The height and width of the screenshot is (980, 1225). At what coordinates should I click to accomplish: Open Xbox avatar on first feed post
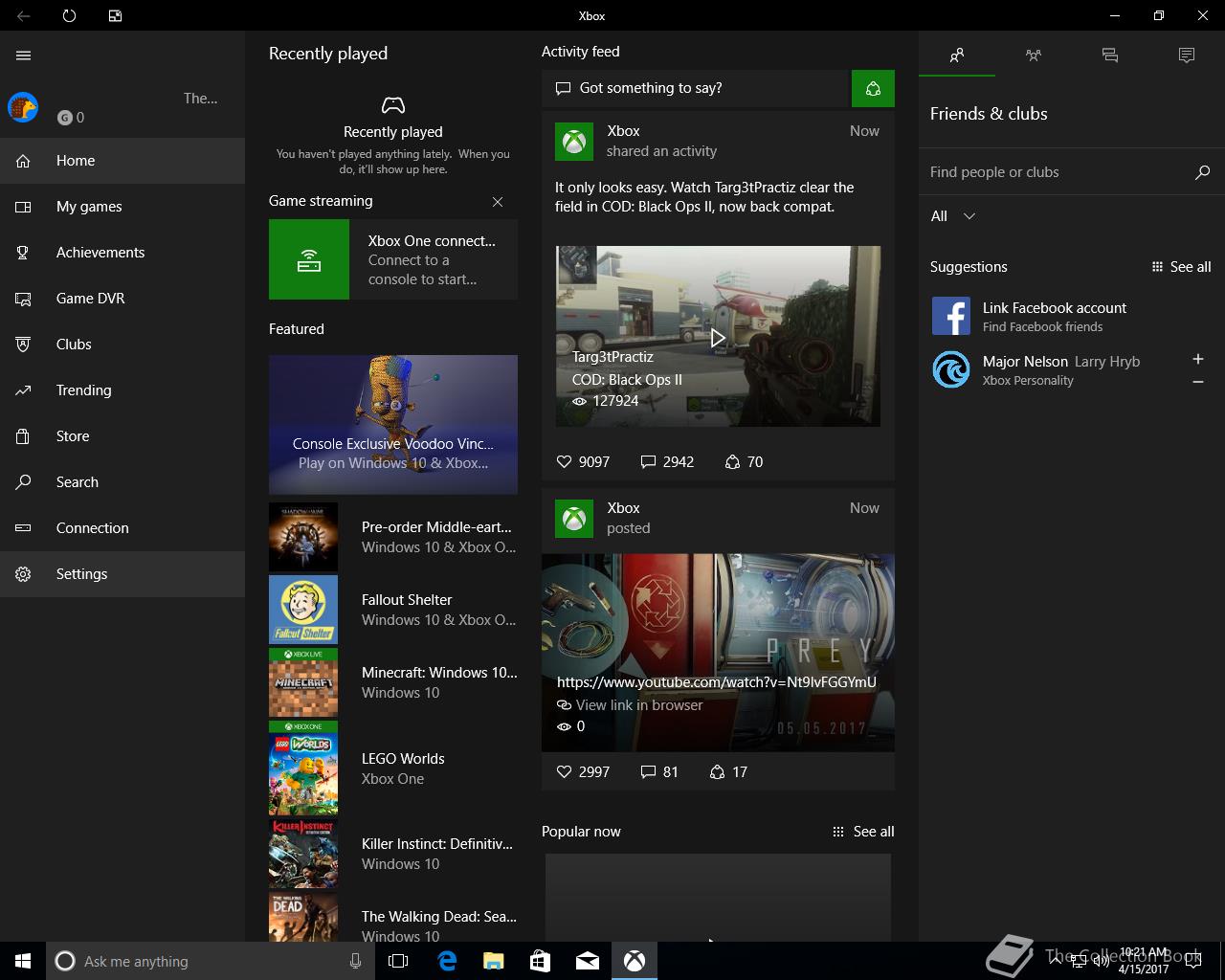click(574, 142)
